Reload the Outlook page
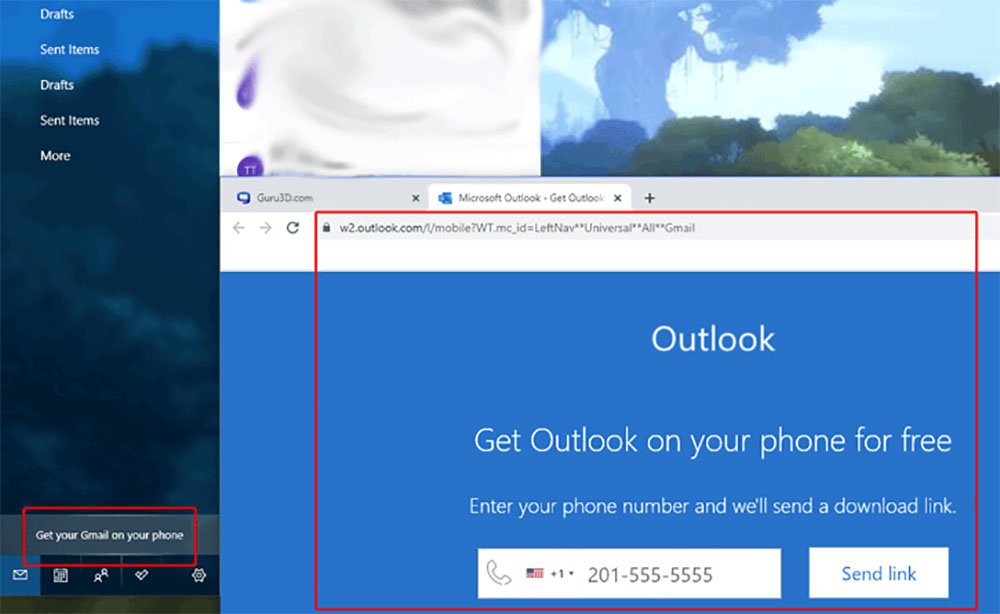Screen dimensions: 1000x614 [x=293, y=228]
